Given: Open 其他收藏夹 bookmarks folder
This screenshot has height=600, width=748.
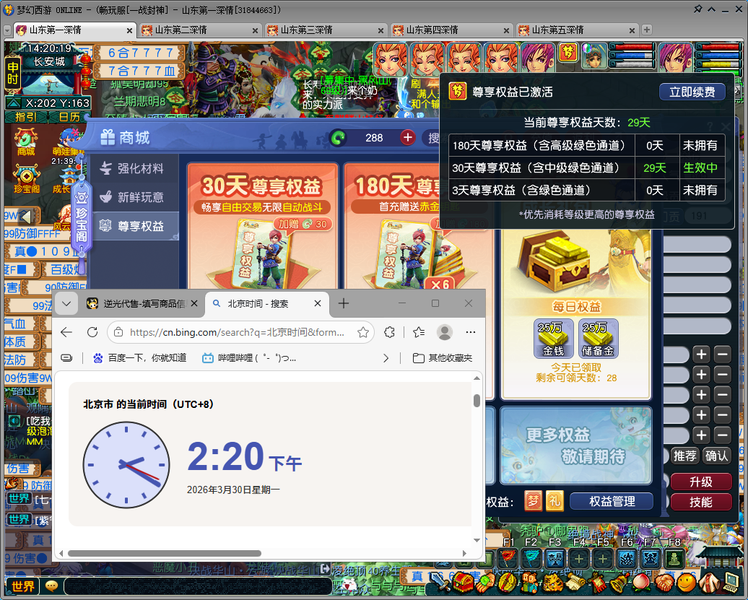Looking at the screenshot, I should [x=443, y=358].
